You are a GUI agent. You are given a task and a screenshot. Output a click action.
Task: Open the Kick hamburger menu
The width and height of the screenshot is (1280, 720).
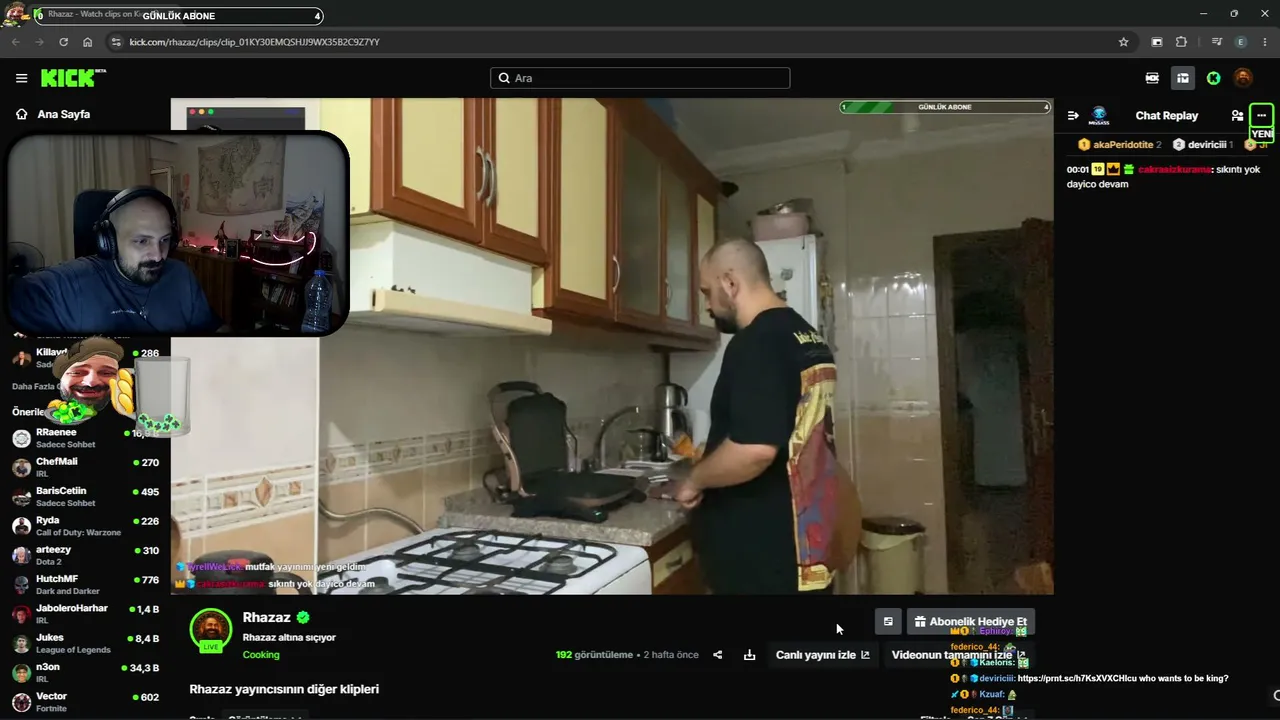point(21,78)
